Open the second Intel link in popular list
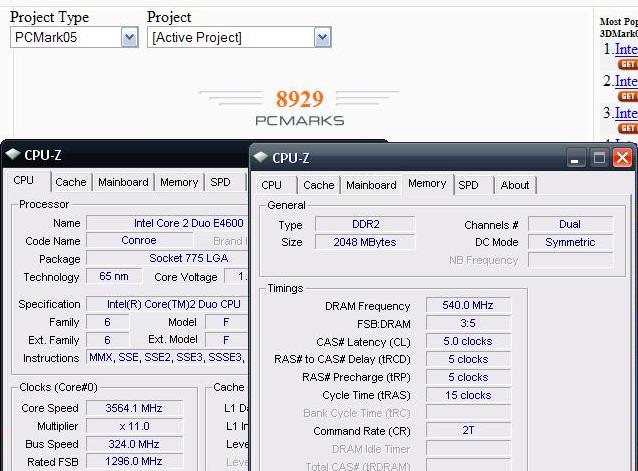The width and height of the screenshot is (638, 471). click(626, 81)
